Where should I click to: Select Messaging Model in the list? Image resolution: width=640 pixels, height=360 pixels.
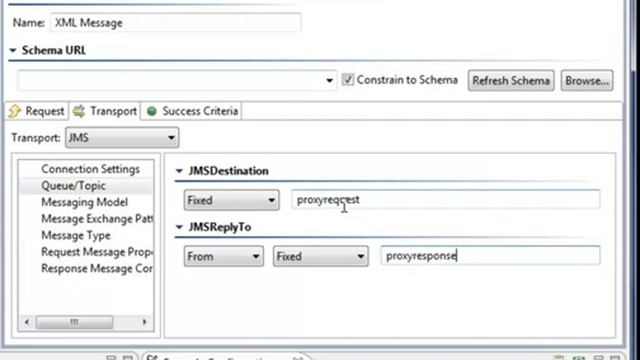tap(84, 202)
